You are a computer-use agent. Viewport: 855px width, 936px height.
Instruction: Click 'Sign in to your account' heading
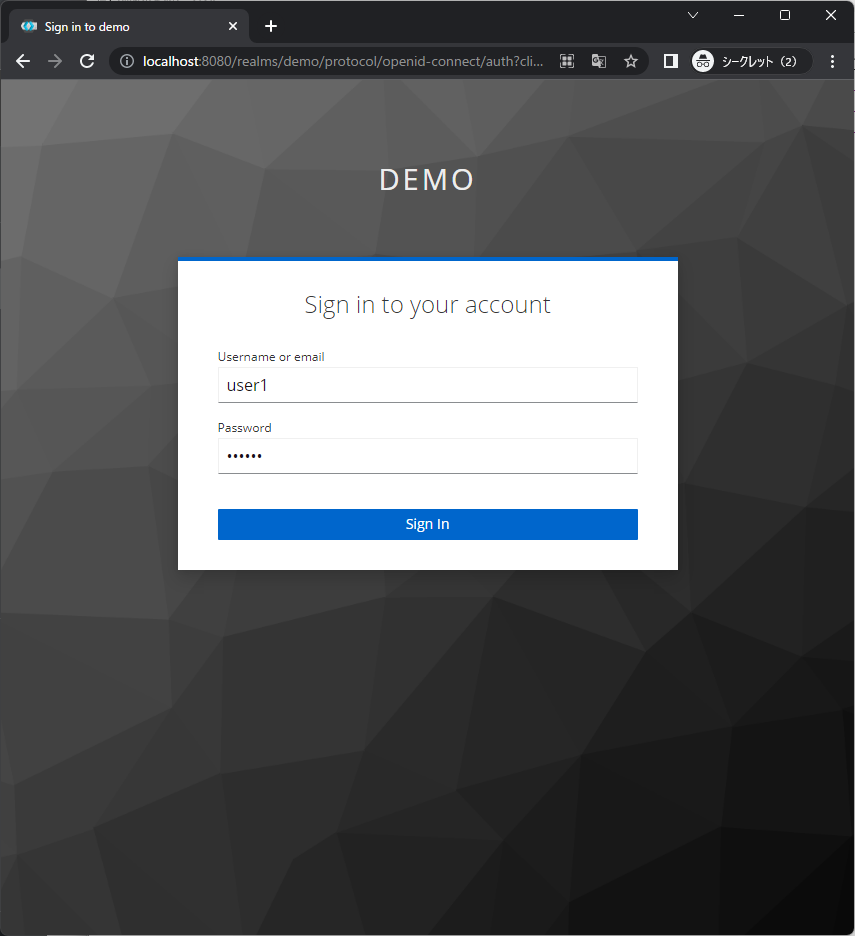pos(428,305)
